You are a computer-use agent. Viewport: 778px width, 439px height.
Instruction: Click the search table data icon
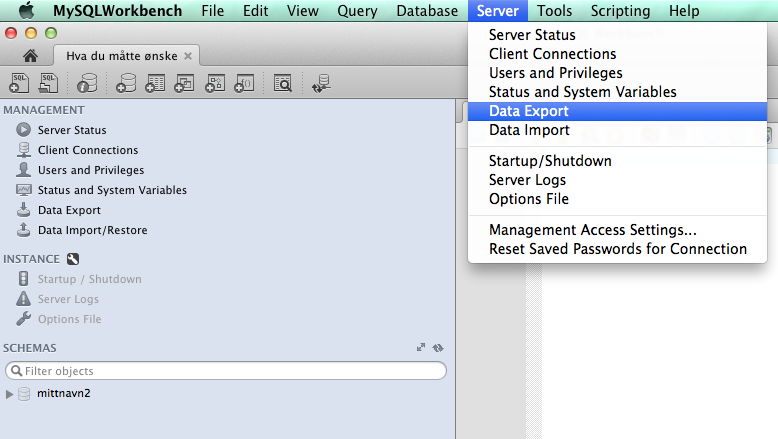click(283, 83)
